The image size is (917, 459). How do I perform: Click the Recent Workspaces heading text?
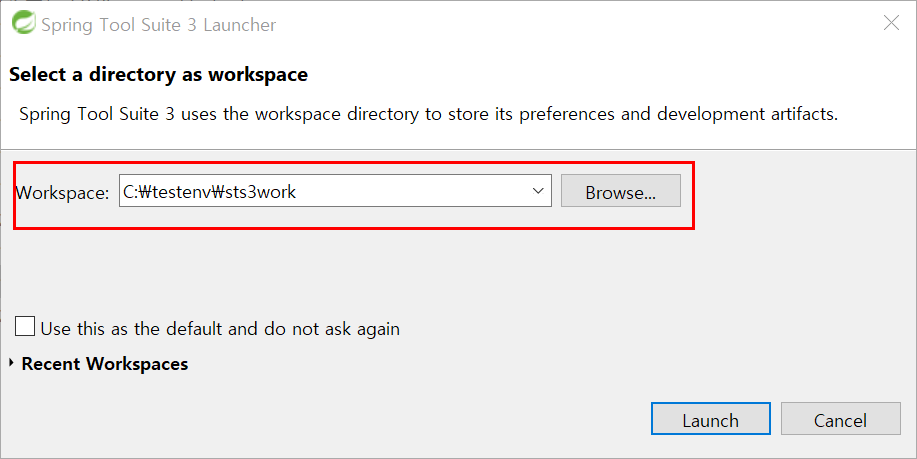tap(105, 364)
